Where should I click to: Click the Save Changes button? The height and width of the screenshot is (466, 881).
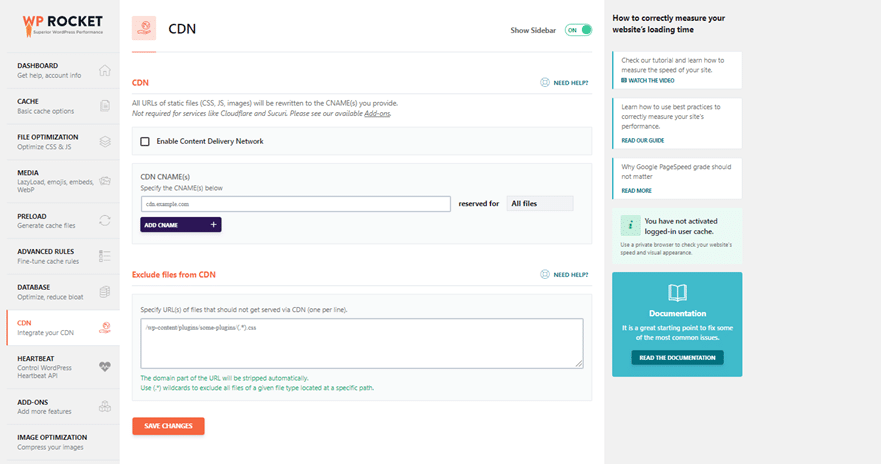coord(168,426)
